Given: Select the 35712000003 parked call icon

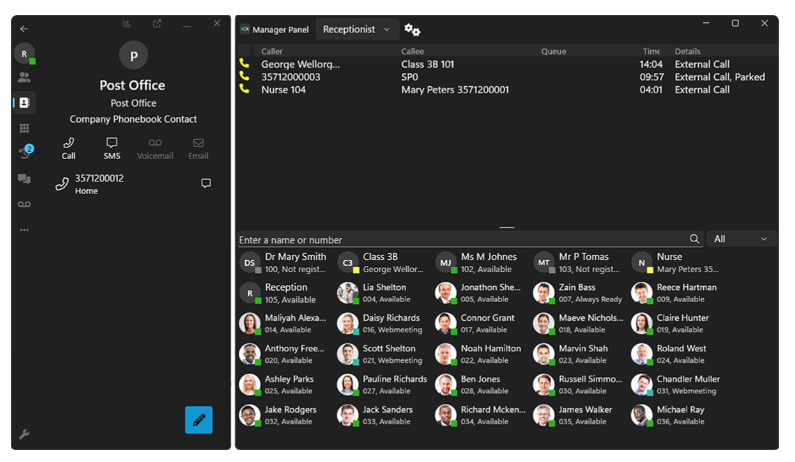Looking at the screenshot, I should [244, 76].
